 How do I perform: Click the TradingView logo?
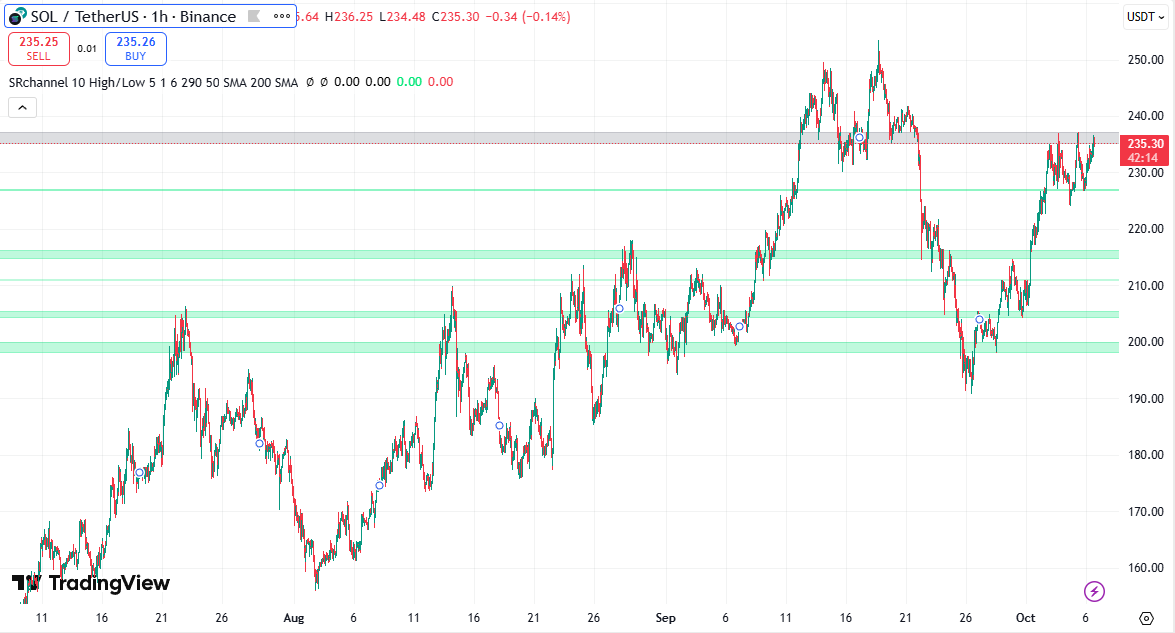[91, 583]
